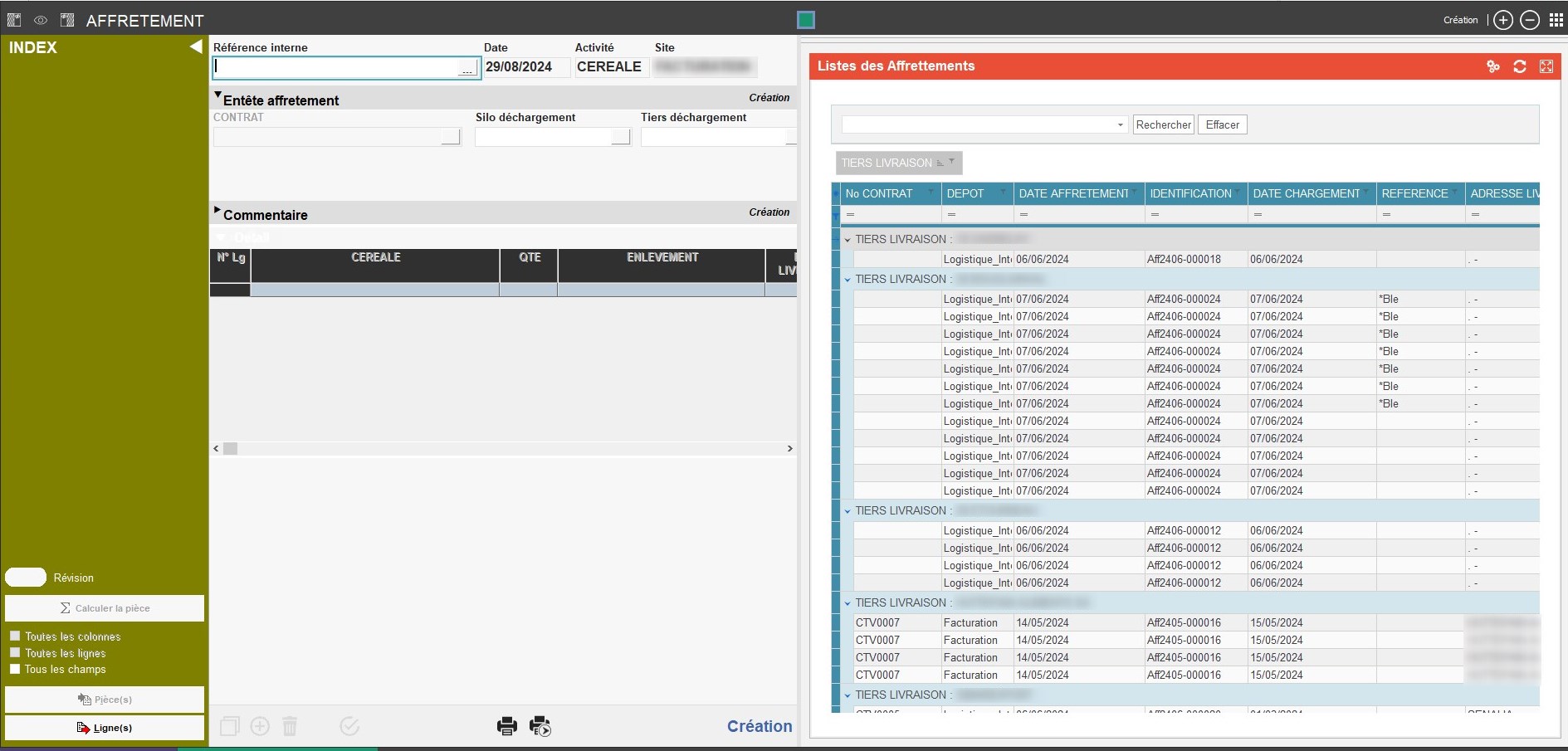Check the Toutes les colonnes checkbox
Image resolution: width=1568 pixels, height=751 pixels.
click(x=15, y=636)
